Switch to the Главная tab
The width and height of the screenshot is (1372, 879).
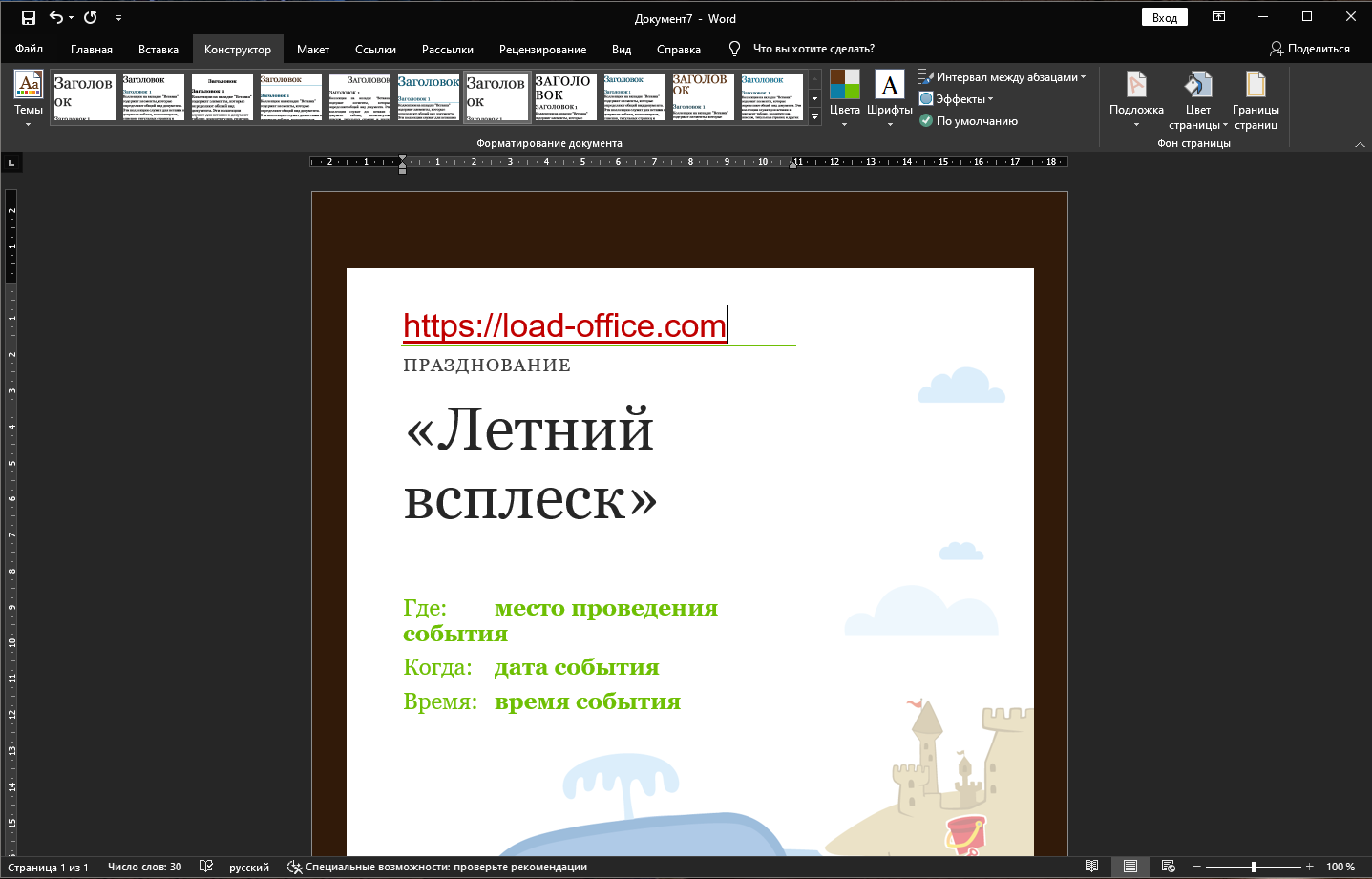[x=92, y=49]
